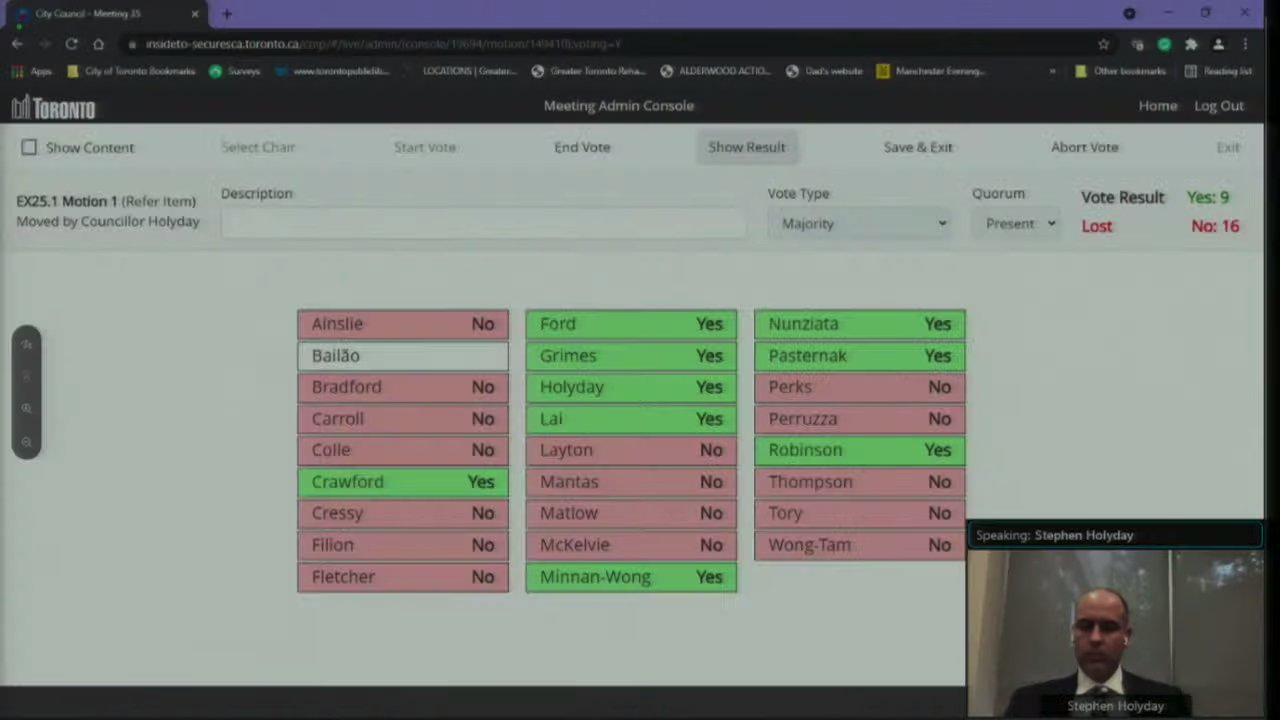Select the Bradford No vote row
The height and width of the screenshot is (720, 1280).
[403, 387]
